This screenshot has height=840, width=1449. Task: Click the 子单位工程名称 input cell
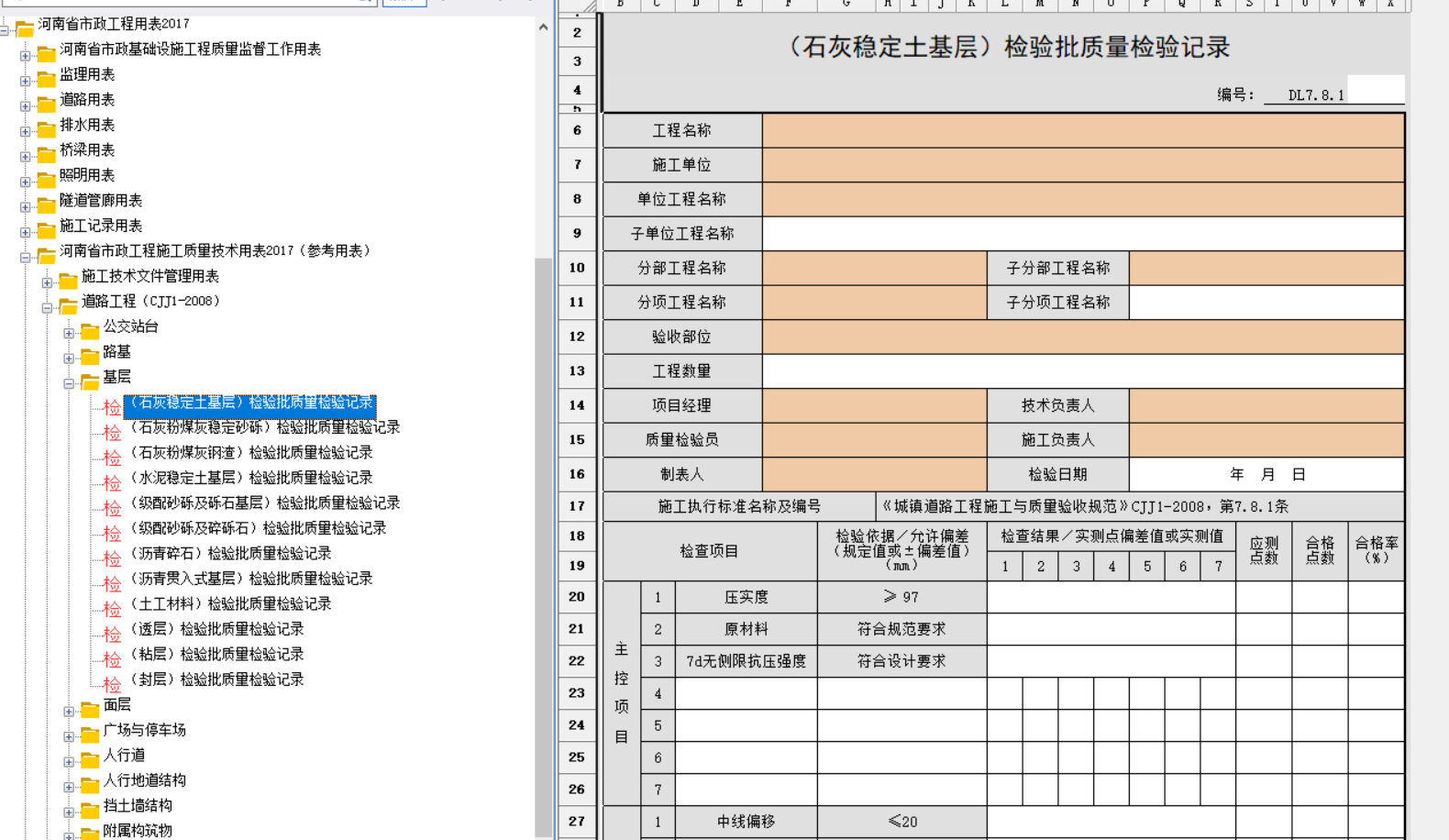(x=1083, y=234)
